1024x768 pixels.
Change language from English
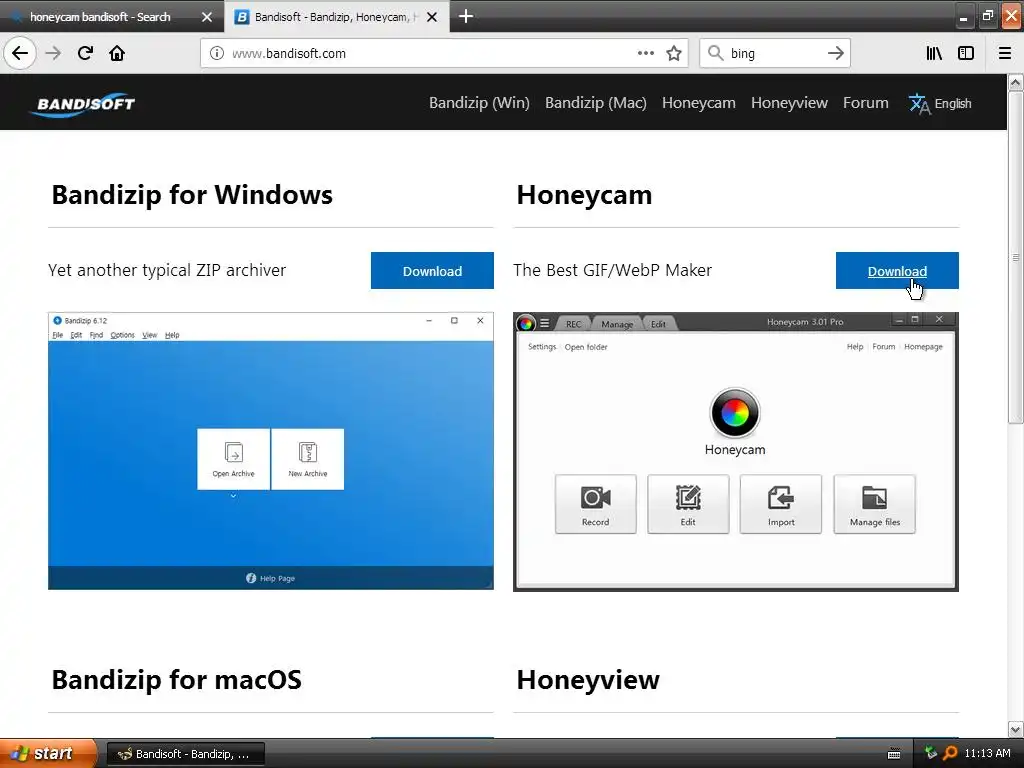pyautogui.click(x=952, y=103)
